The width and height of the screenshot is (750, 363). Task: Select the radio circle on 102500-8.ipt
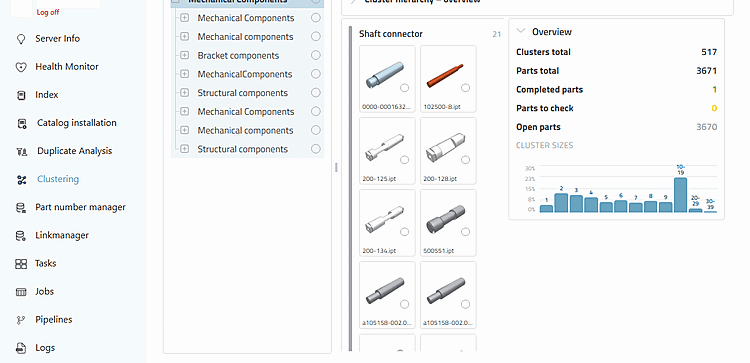click(x=465, y=88)
